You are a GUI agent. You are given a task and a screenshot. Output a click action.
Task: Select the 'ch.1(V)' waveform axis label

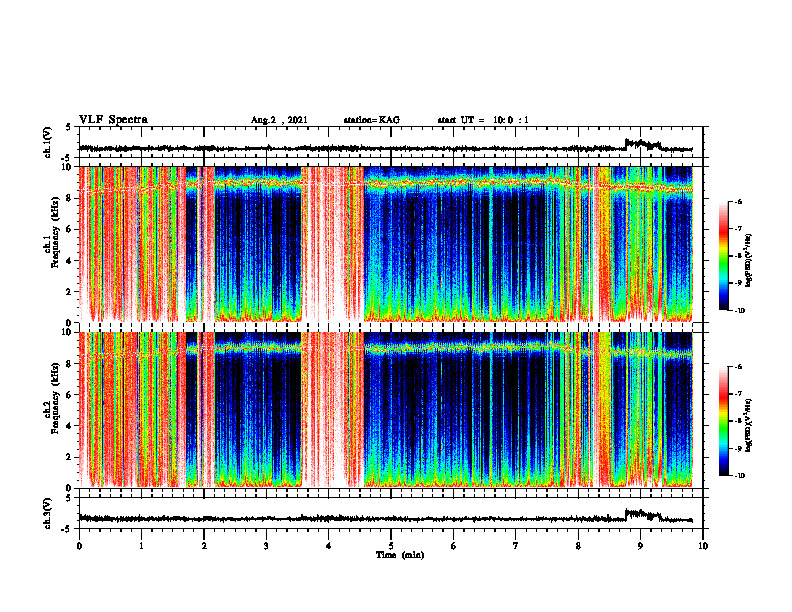(x=48, y=142)
